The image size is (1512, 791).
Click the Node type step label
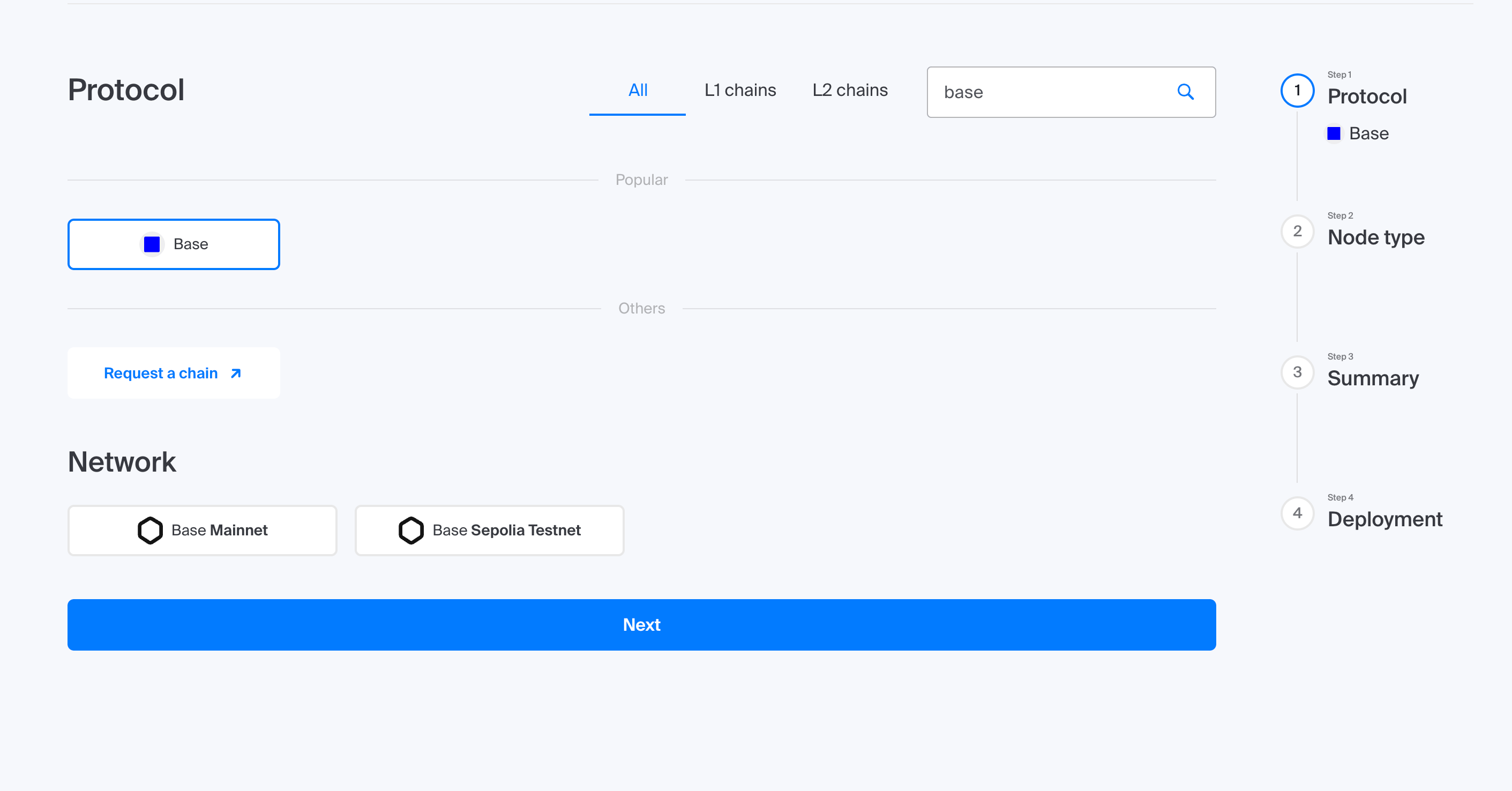1375,237
